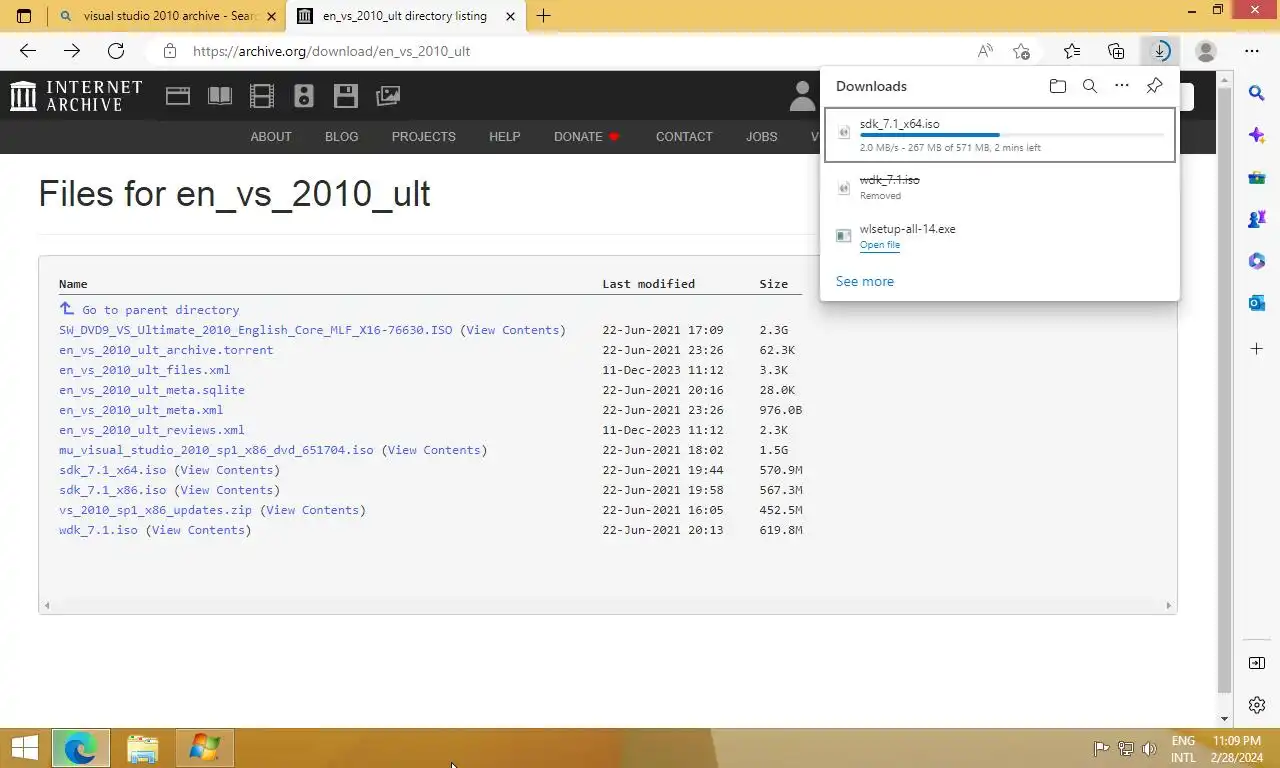The width and height of the screenshot is (1280, 768).
Task: Refresh the current page
Action: (116, 51)
